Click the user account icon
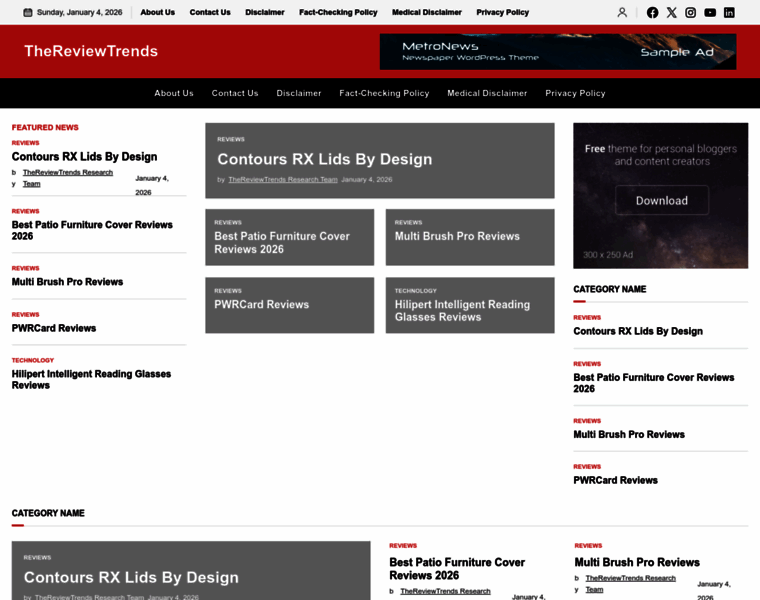 coord(622,12)
